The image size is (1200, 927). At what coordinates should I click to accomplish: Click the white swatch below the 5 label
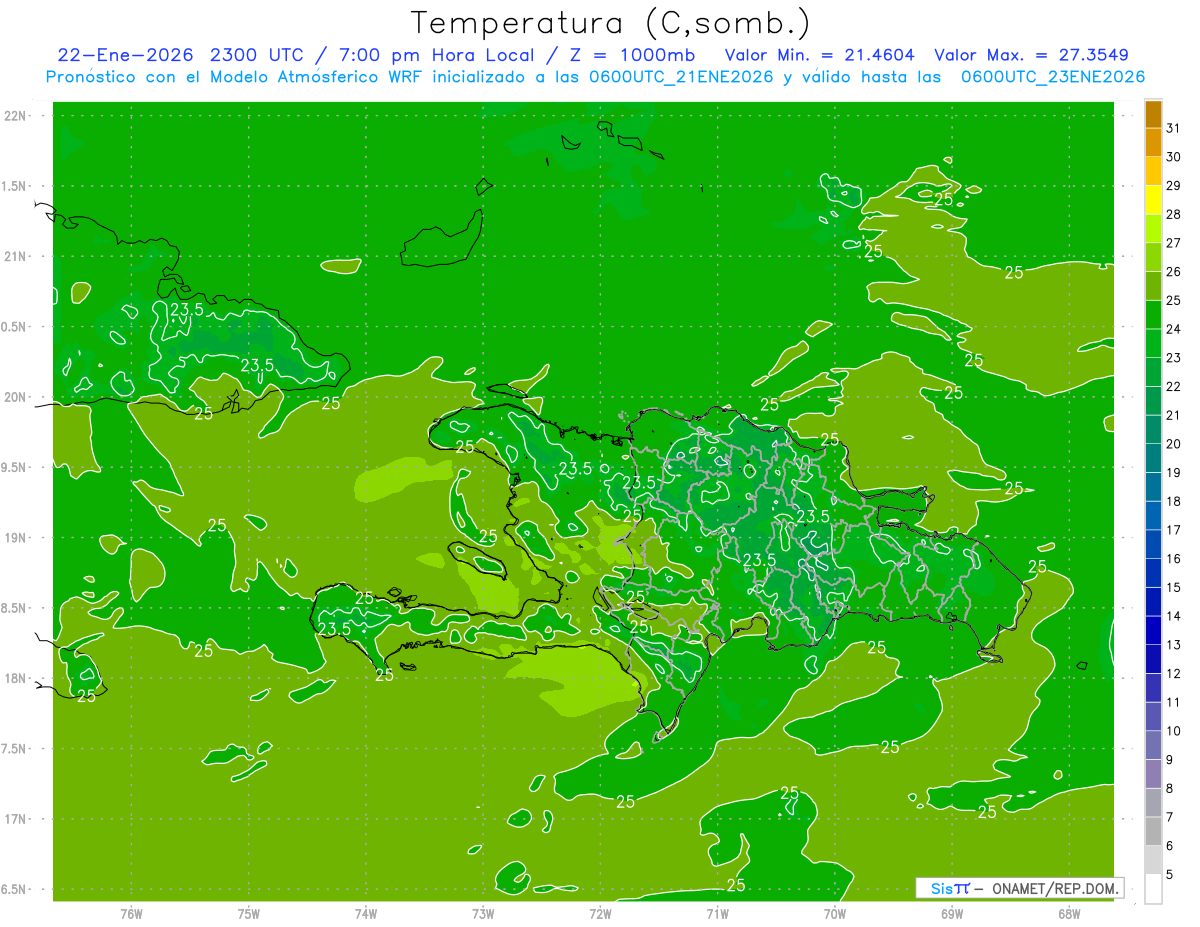(1153, 889)
